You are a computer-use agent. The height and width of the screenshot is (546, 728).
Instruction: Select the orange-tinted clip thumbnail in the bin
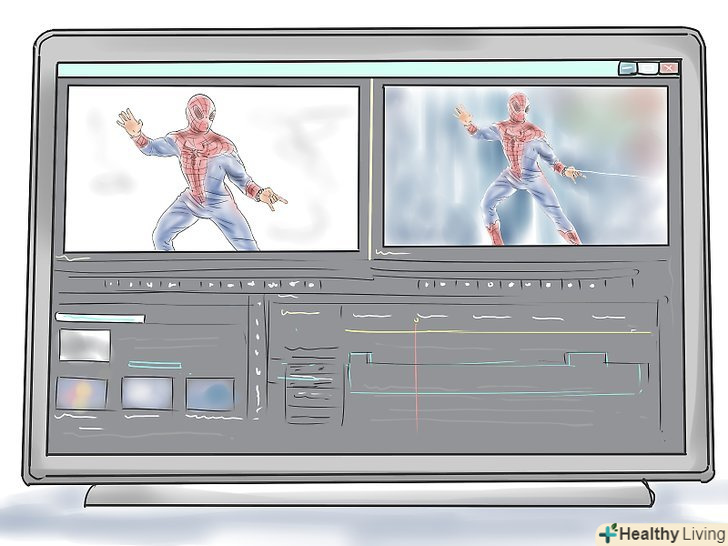tap(82, 393)
